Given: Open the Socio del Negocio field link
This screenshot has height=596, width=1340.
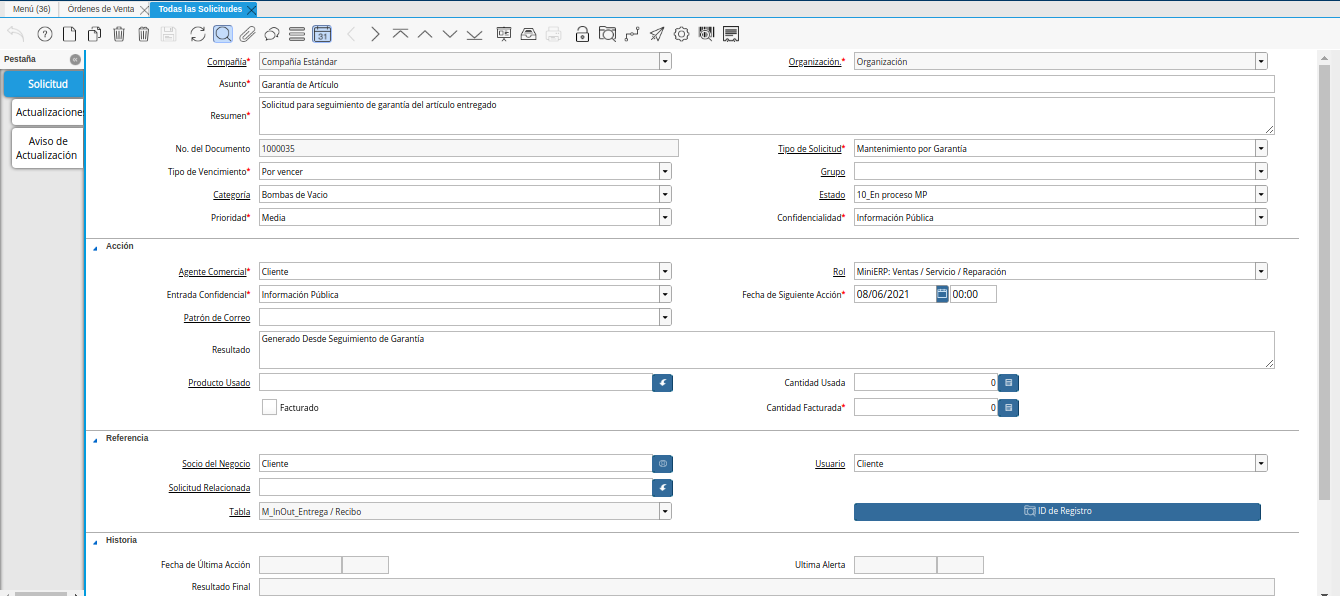Looking at the screenshot, I should point(216,464).
